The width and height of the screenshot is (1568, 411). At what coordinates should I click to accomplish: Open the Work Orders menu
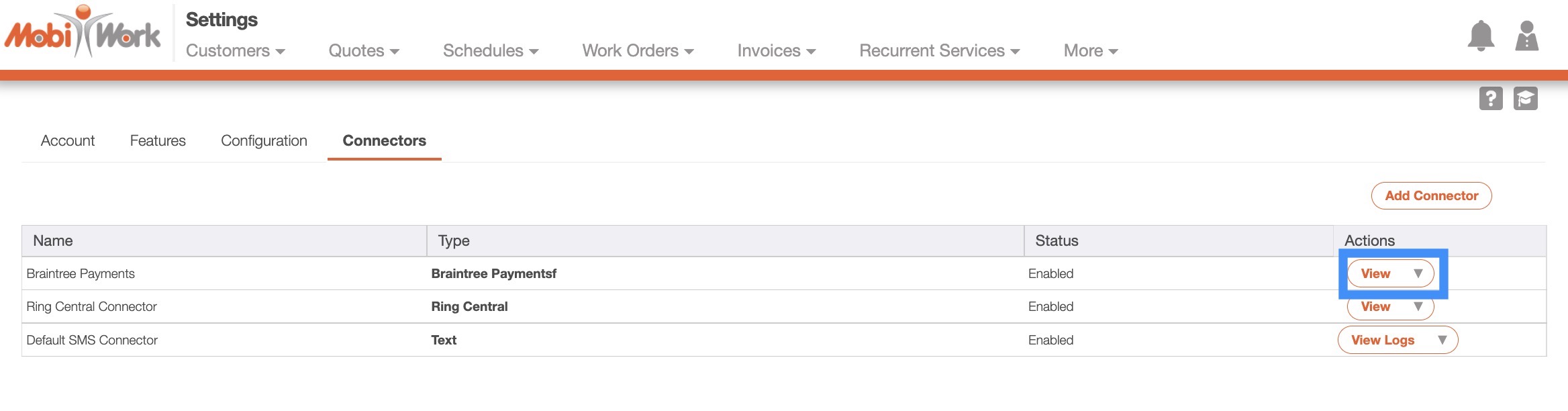[x=638, y=51]
